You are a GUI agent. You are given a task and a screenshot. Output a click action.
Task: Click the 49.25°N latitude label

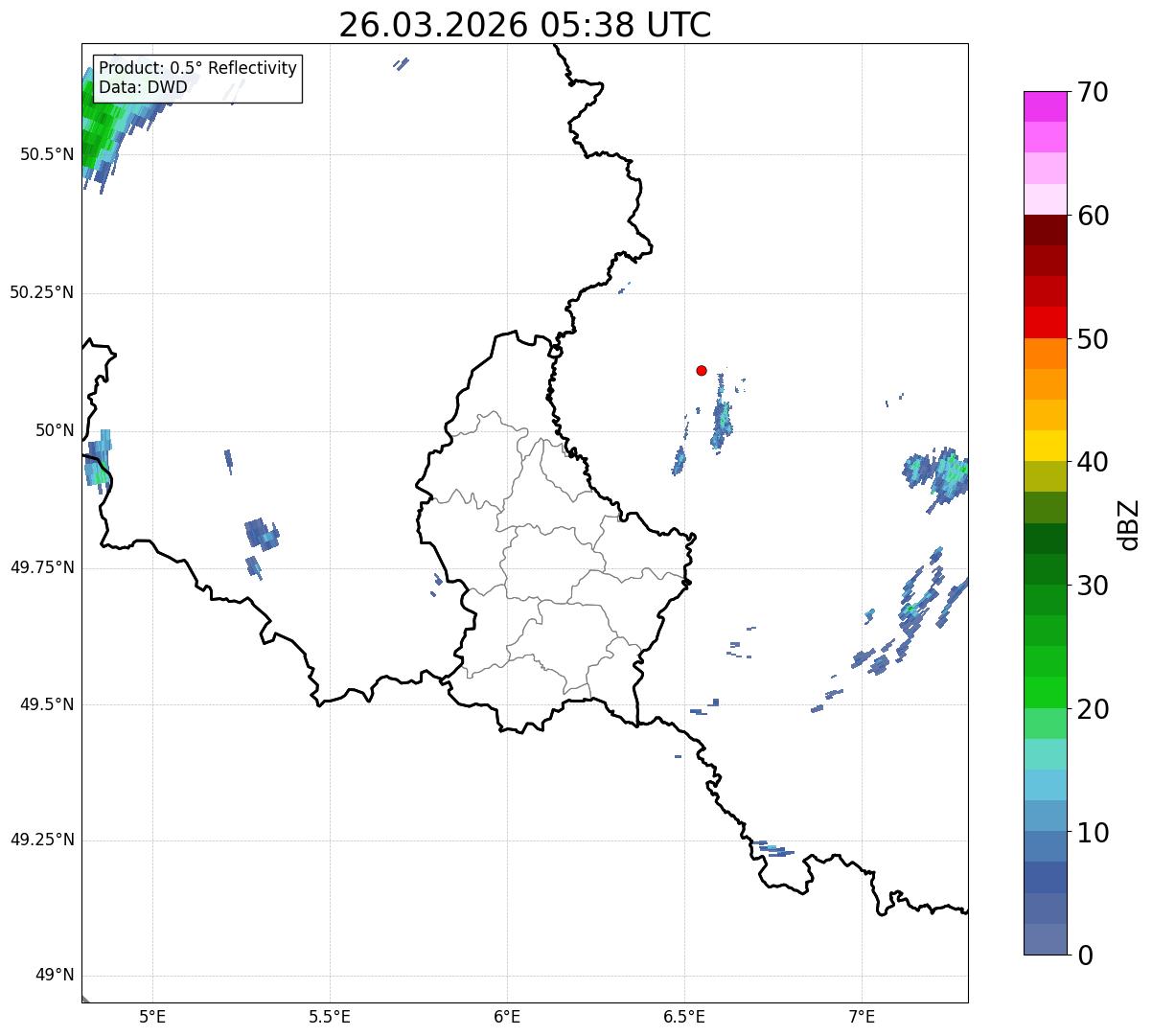pyautogui.click(x=41, y=840)
